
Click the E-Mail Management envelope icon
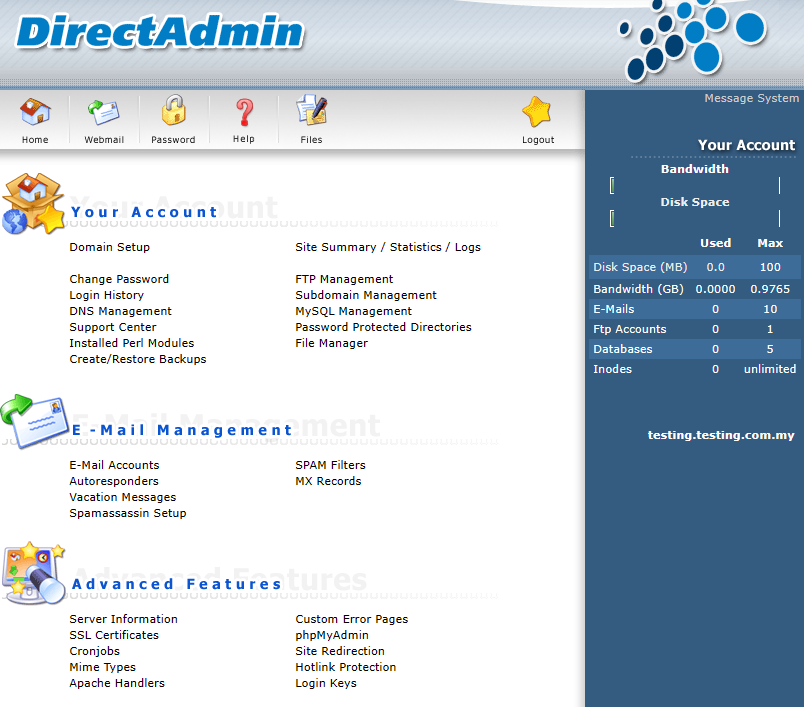[x=35, y=425]
